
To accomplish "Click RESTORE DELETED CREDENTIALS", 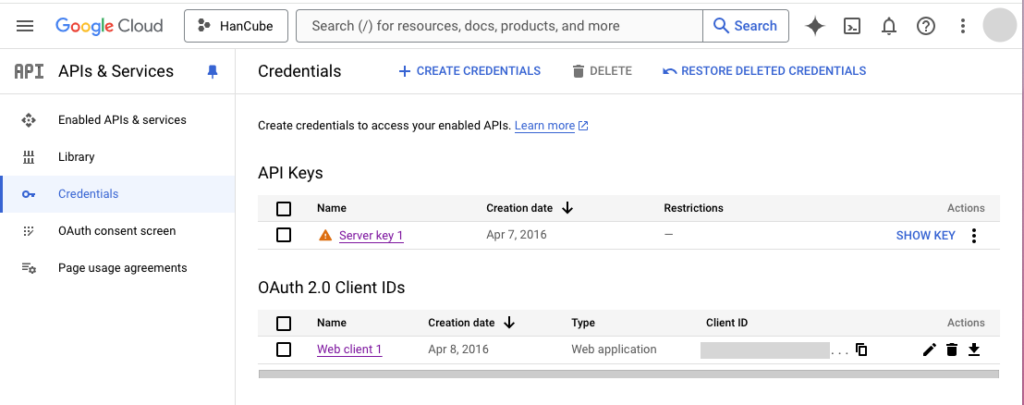I will click(764, 71).
